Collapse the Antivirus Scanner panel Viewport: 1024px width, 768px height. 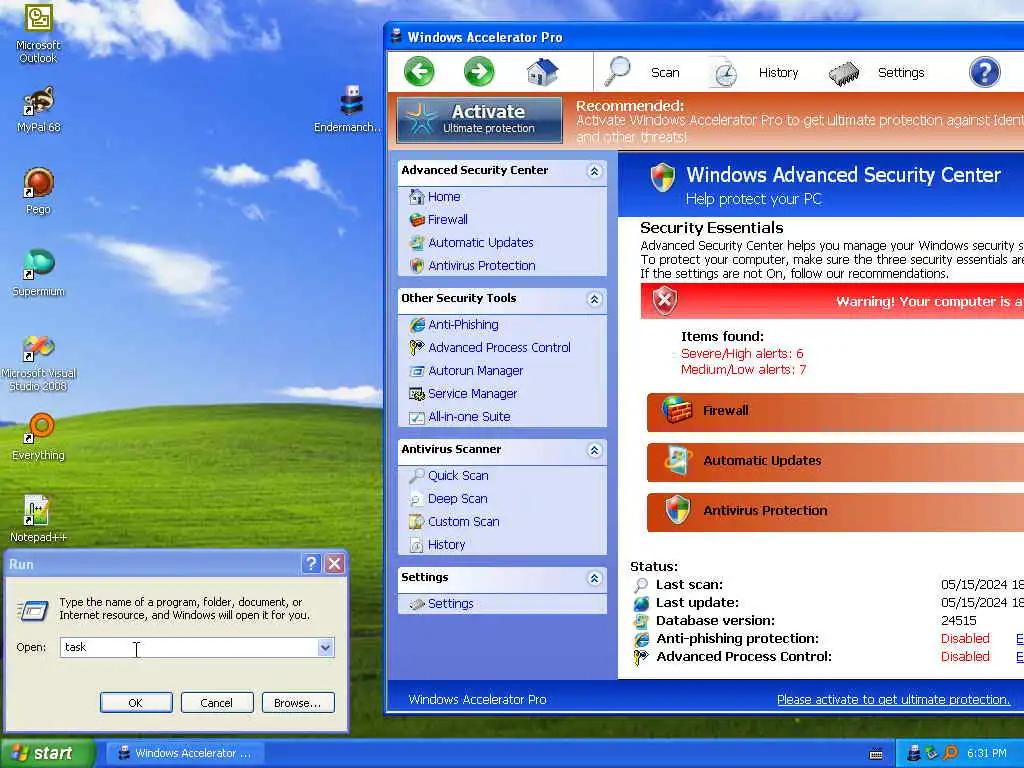point(594,450)
